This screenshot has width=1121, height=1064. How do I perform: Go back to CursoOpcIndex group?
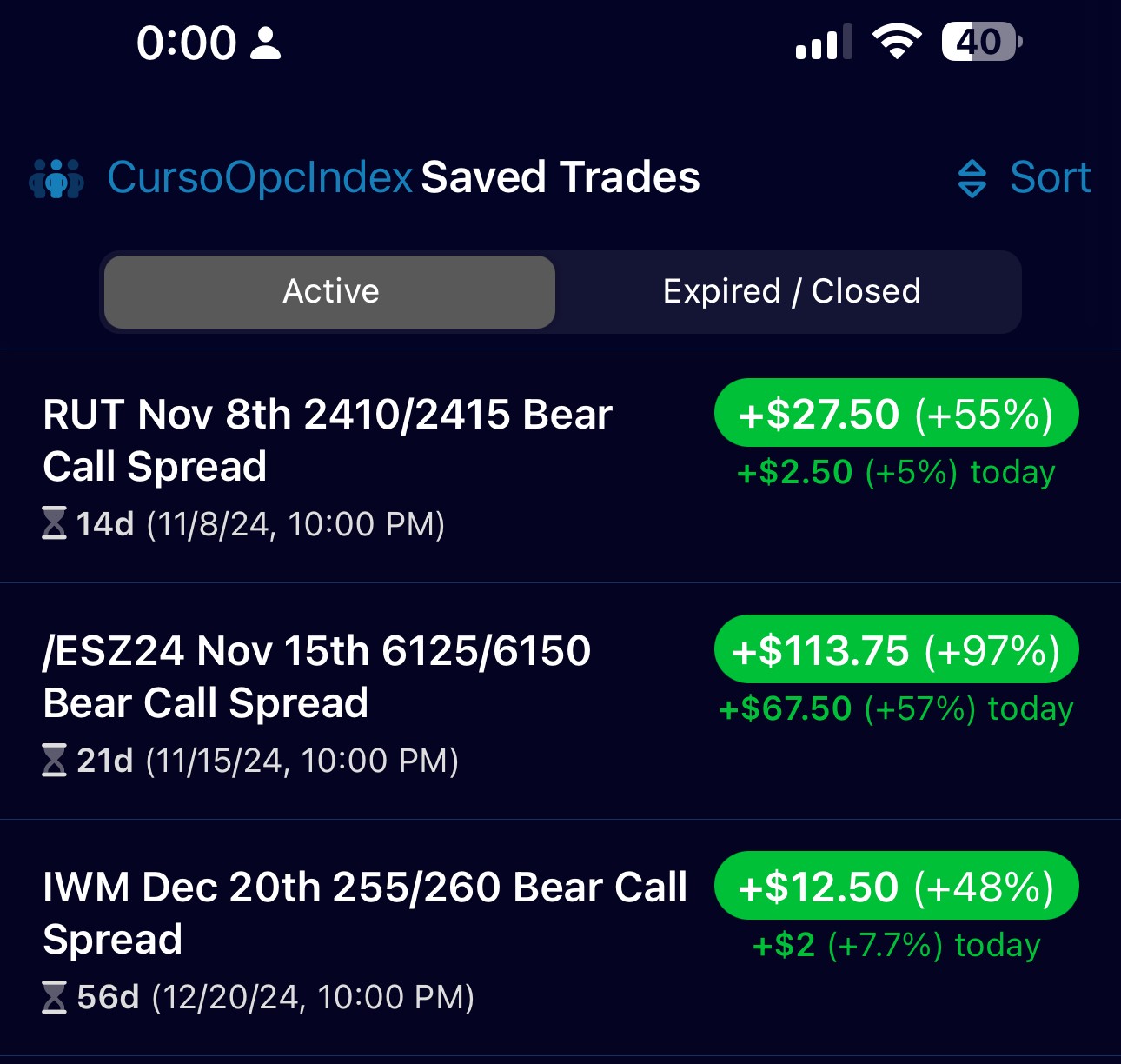[259, 178]
